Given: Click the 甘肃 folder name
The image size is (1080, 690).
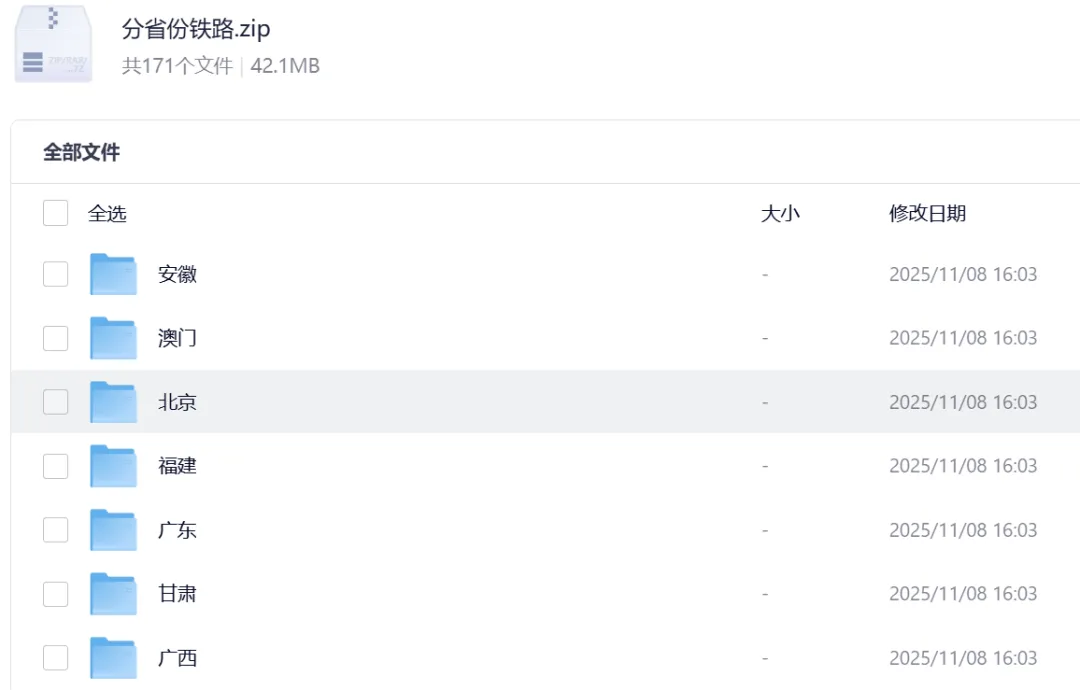Looking at the screenshot, I should click(x=177, y=594).
